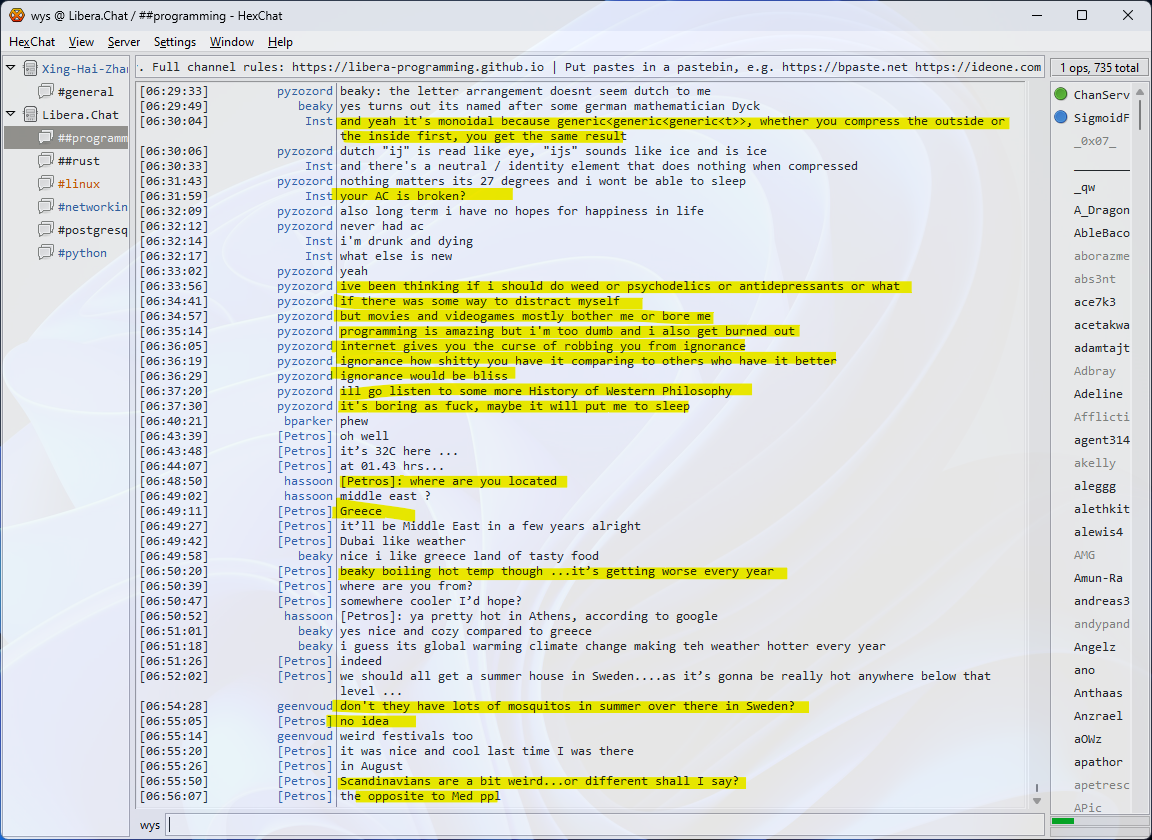
Task: Select user Adeline in the user list
Action: click(x=1098, y=394)
